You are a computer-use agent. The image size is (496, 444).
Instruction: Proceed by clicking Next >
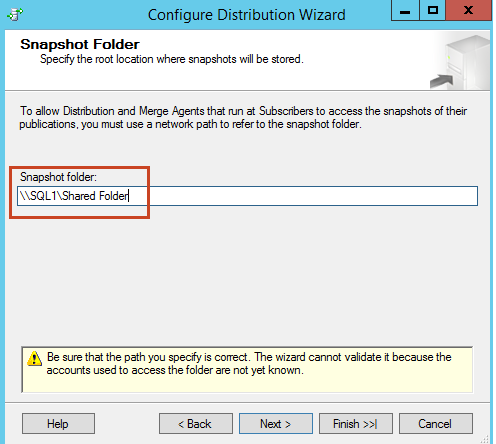coord(276,424)
